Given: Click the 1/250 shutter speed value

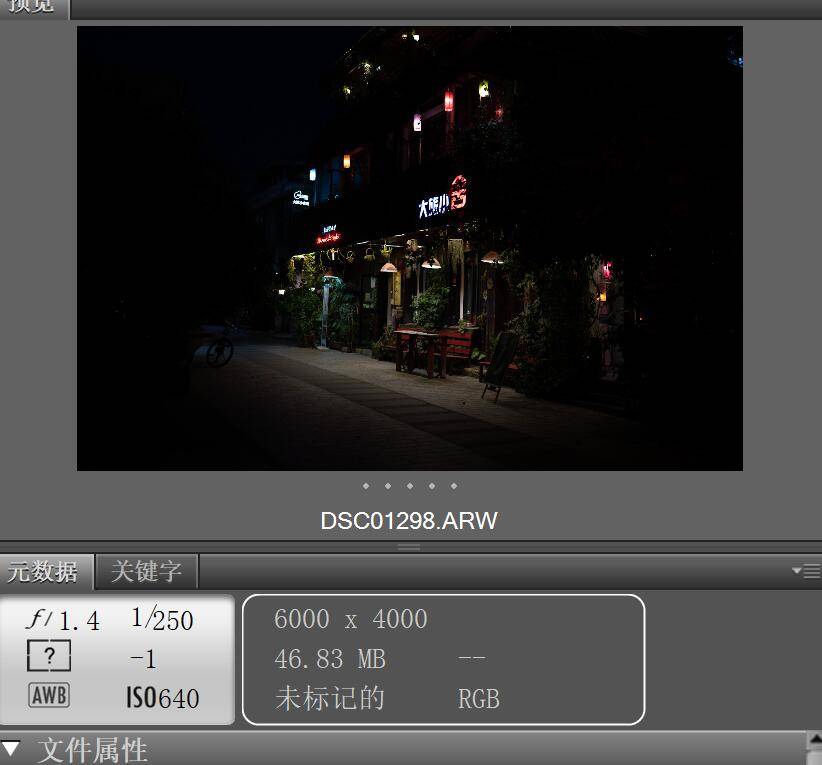Looking at the screenshot, I should (162, 620).
